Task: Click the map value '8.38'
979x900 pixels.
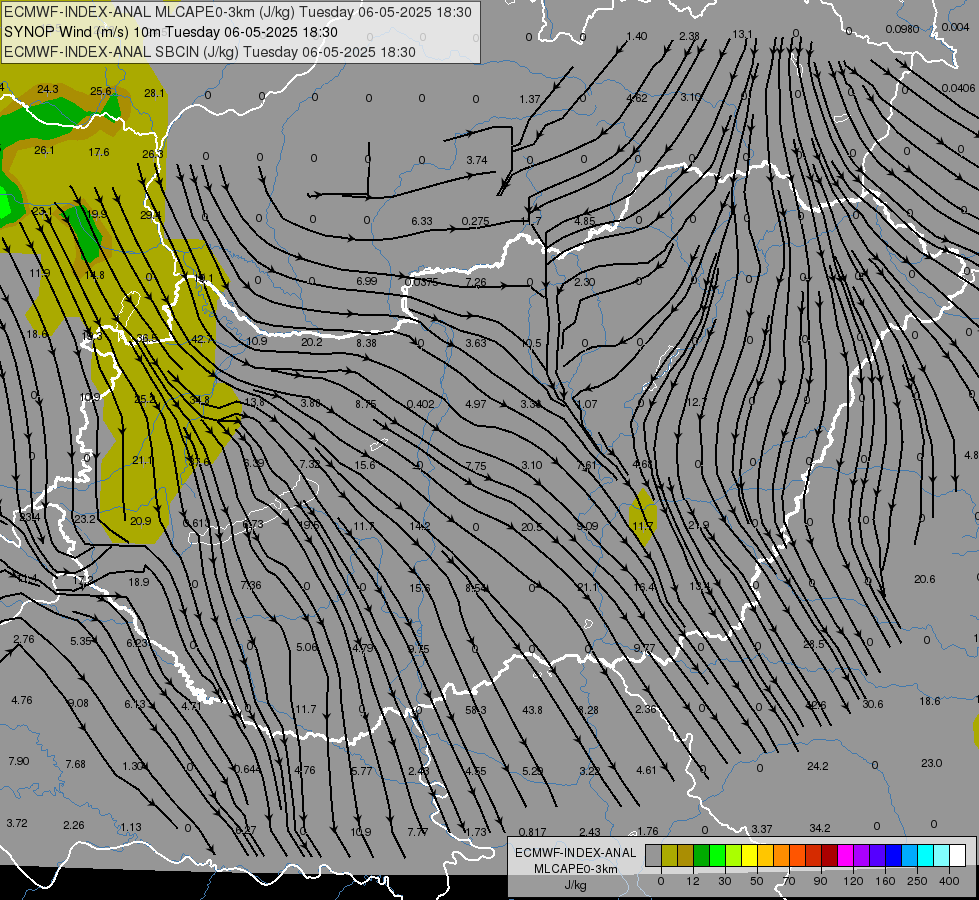Action: point(367,343)
